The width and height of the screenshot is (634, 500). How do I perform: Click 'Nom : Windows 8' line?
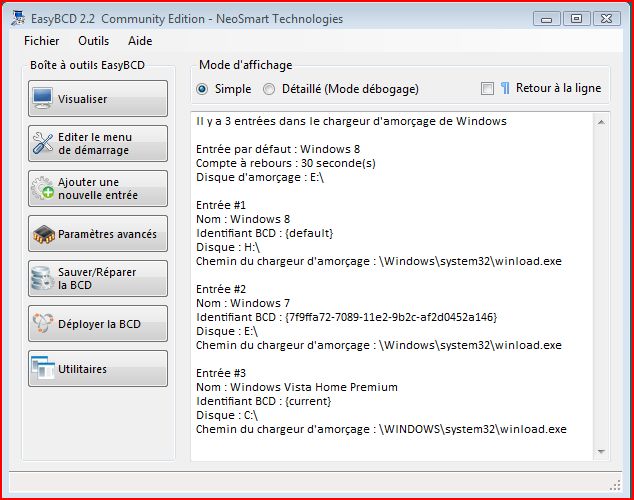tap(243, 219)
